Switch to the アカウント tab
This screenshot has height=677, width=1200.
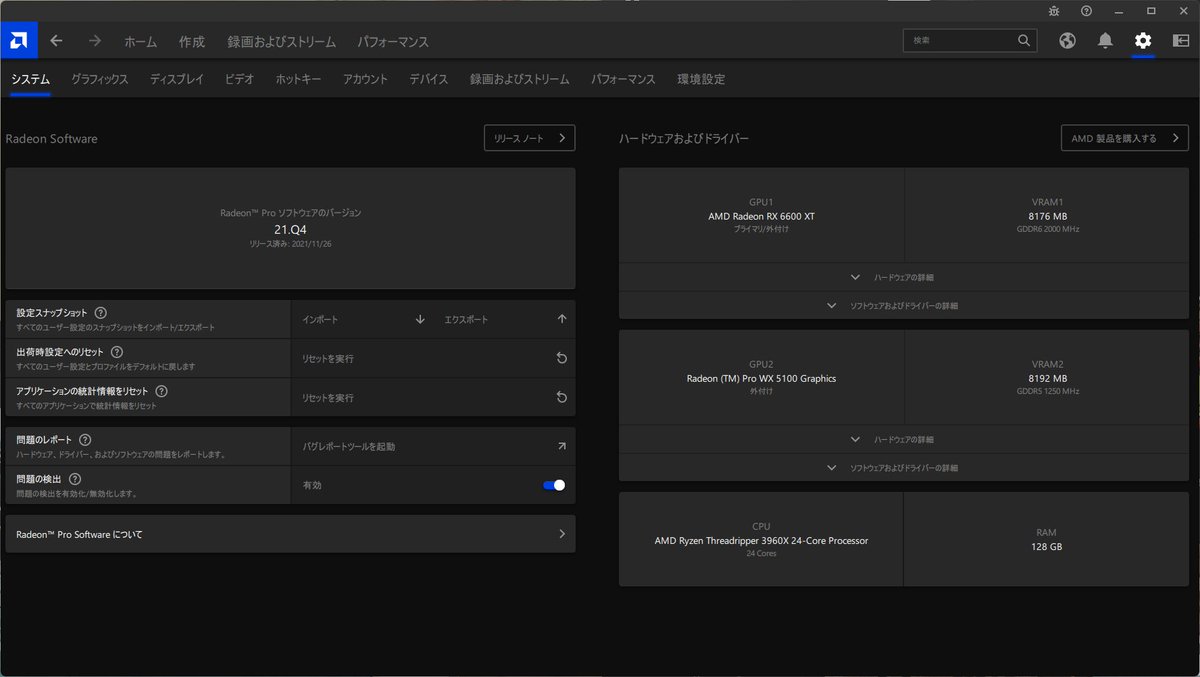[x=365, y=79]
